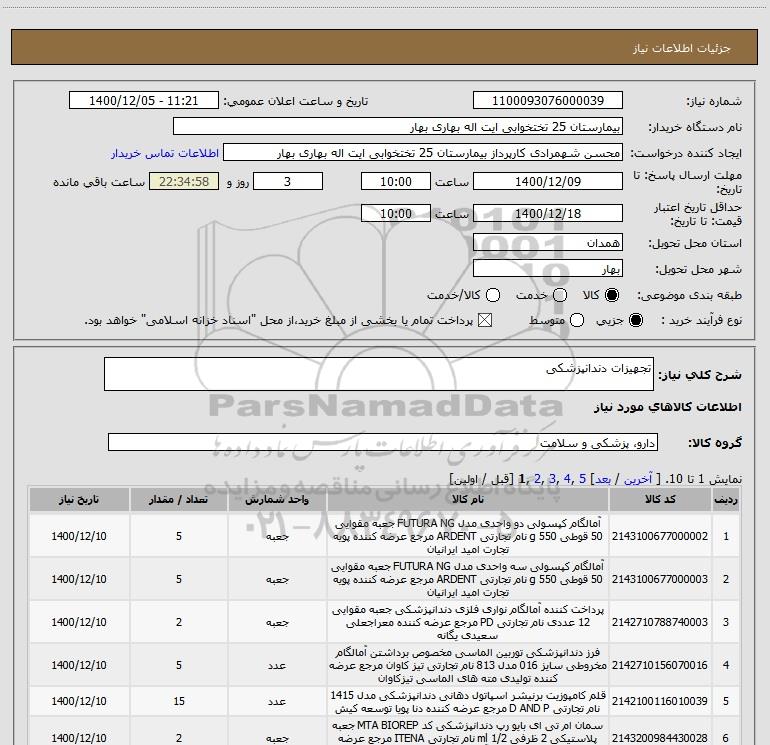The height and width of the screenshot is (745, 770).
Task: Click the remaining days field showing 3
Action: 288,182
